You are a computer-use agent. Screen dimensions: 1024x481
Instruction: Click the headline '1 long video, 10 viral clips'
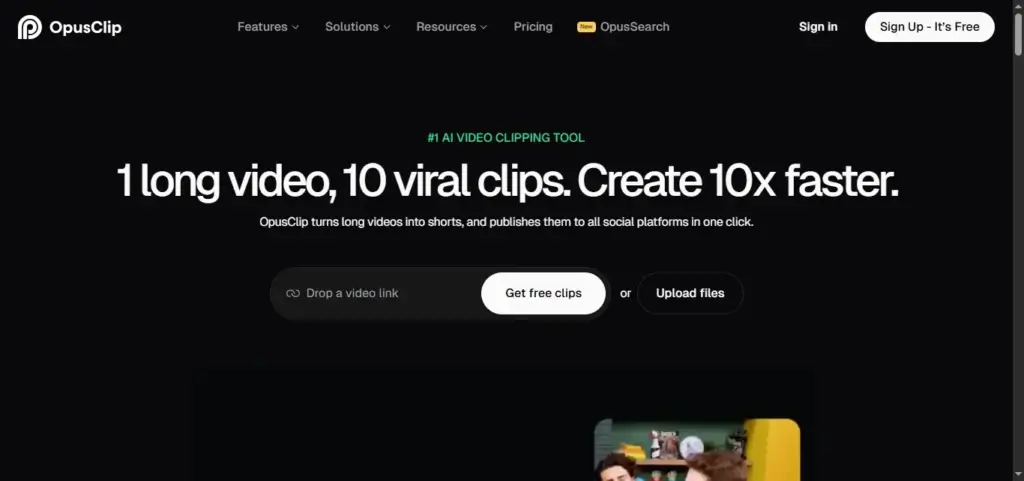click(345, 181)
